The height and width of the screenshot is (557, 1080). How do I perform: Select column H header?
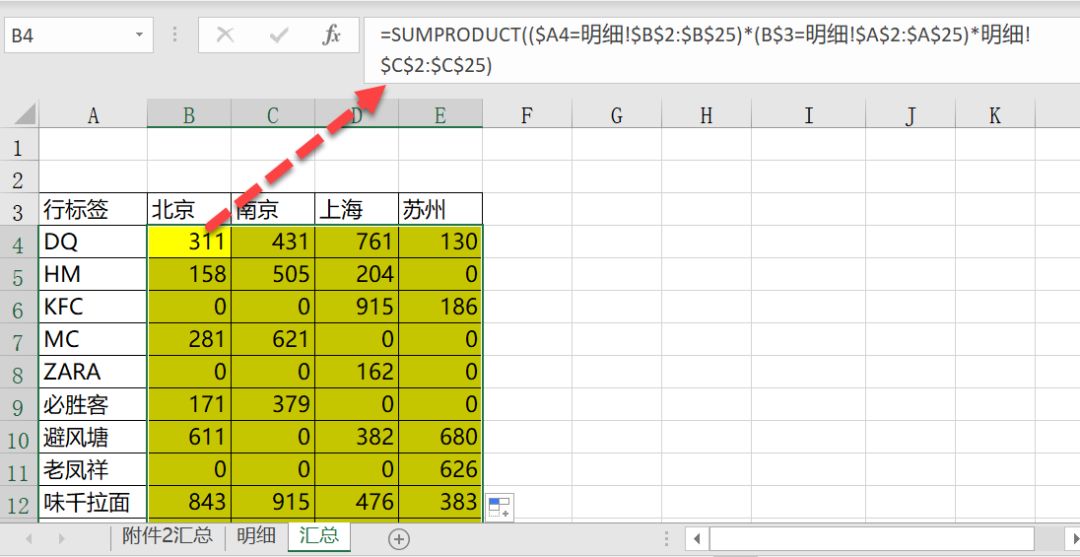coord(706,115)
